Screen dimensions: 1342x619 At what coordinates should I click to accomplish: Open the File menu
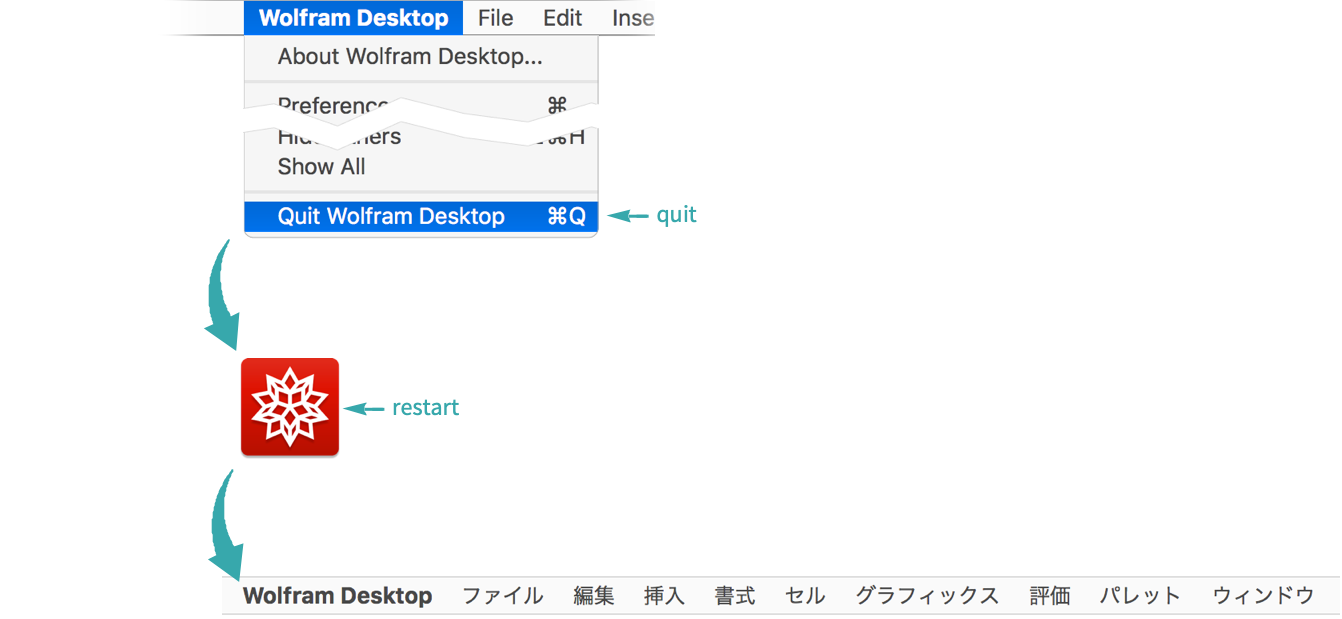pyautogui.click(x=495, y=18)
